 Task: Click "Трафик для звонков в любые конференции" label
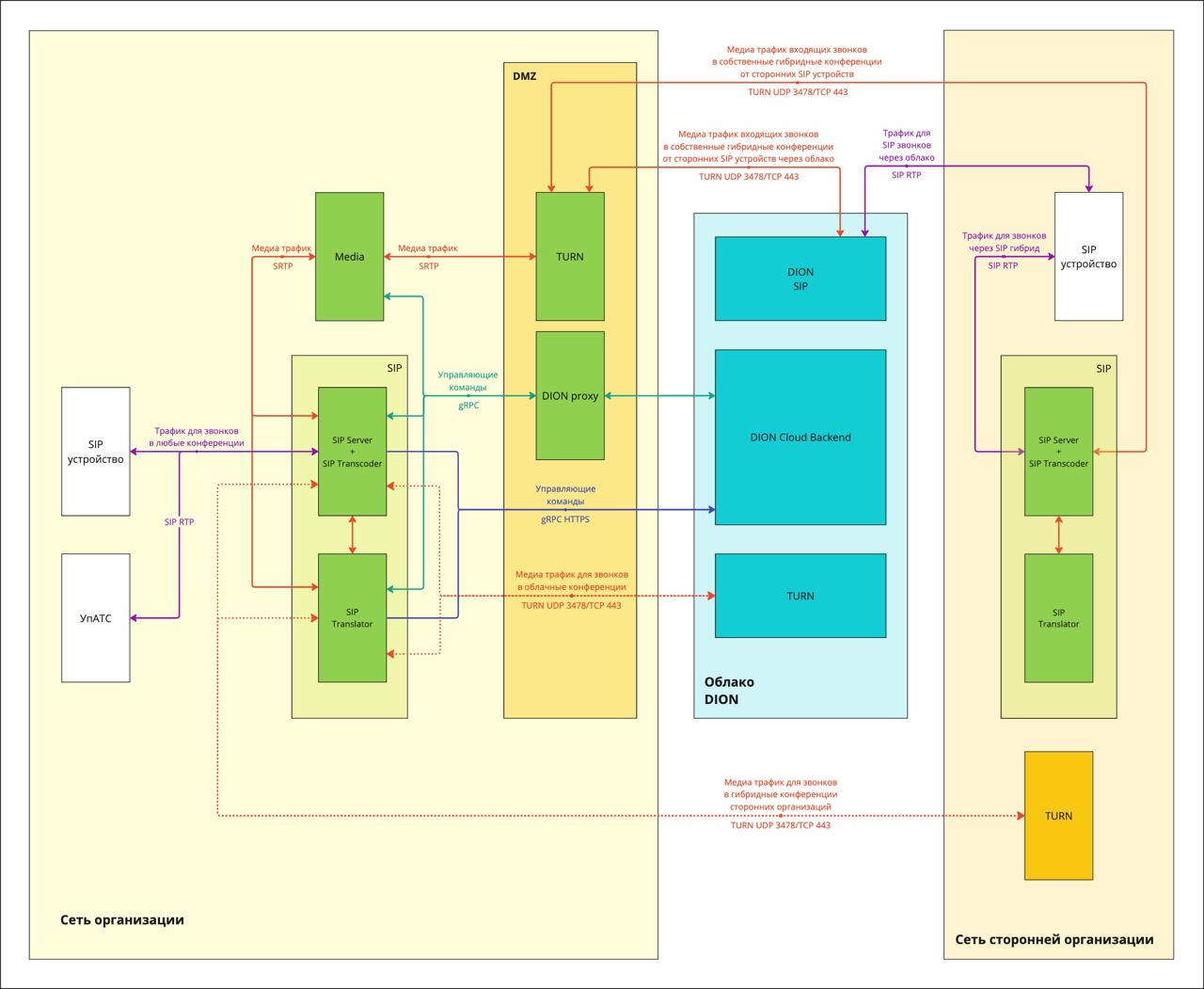coord(197,437)
